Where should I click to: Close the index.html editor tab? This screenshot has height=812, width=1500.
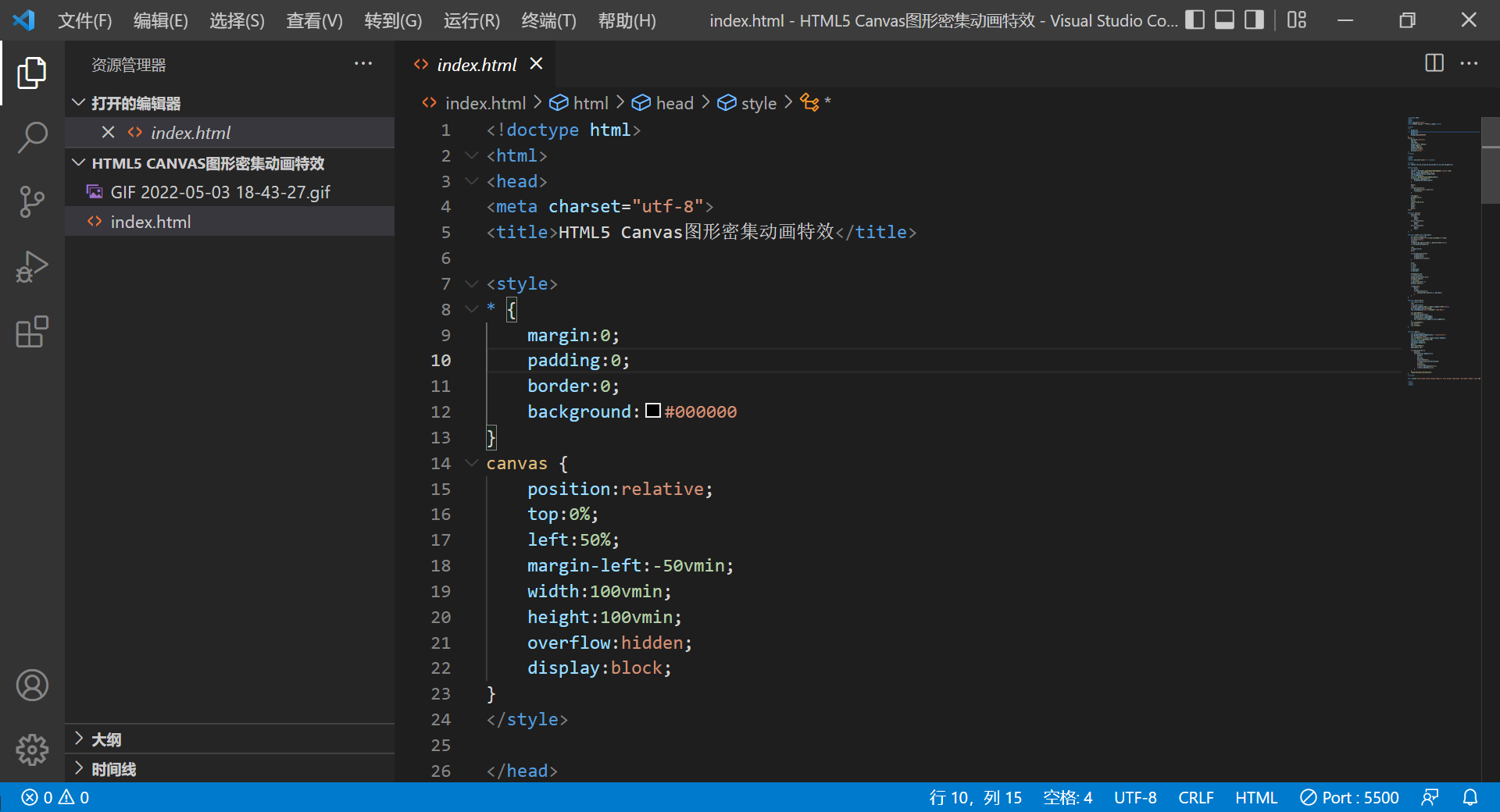click(x=536, y=63)
